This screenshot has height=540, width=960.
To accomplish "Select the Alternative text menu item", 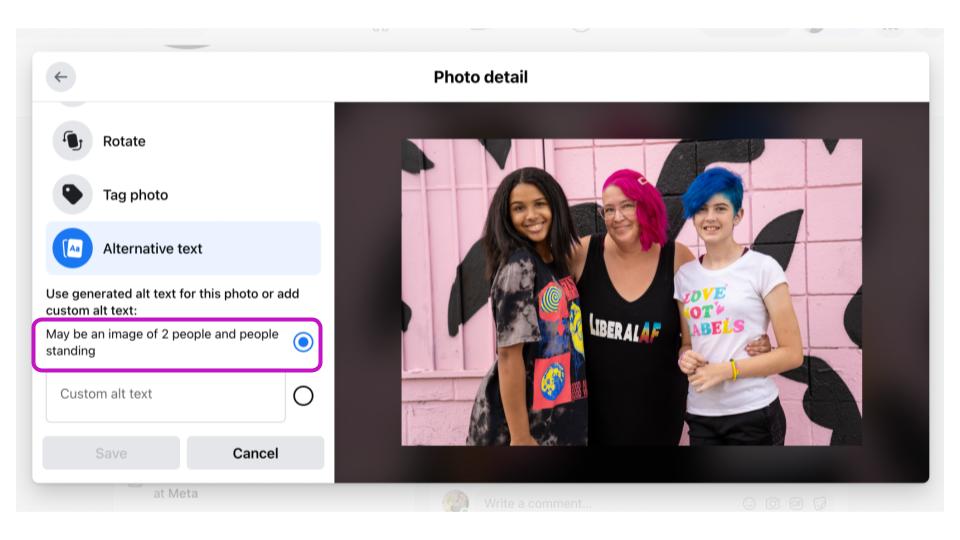I will (183, 249).
